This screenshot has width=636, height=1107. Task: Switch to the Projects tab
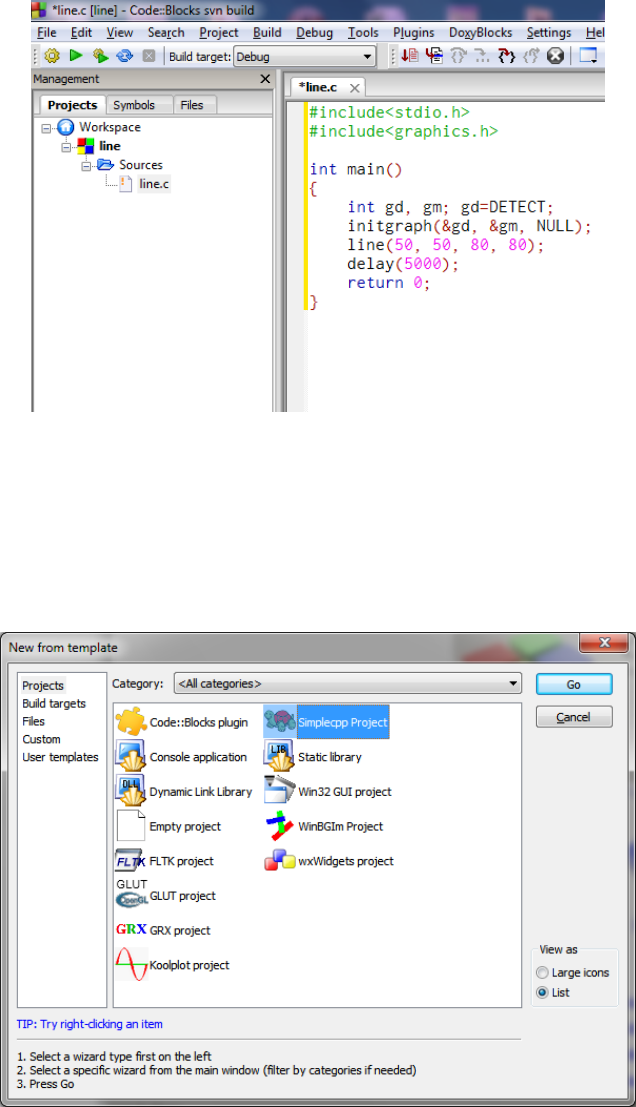click(x=72, y=104)
